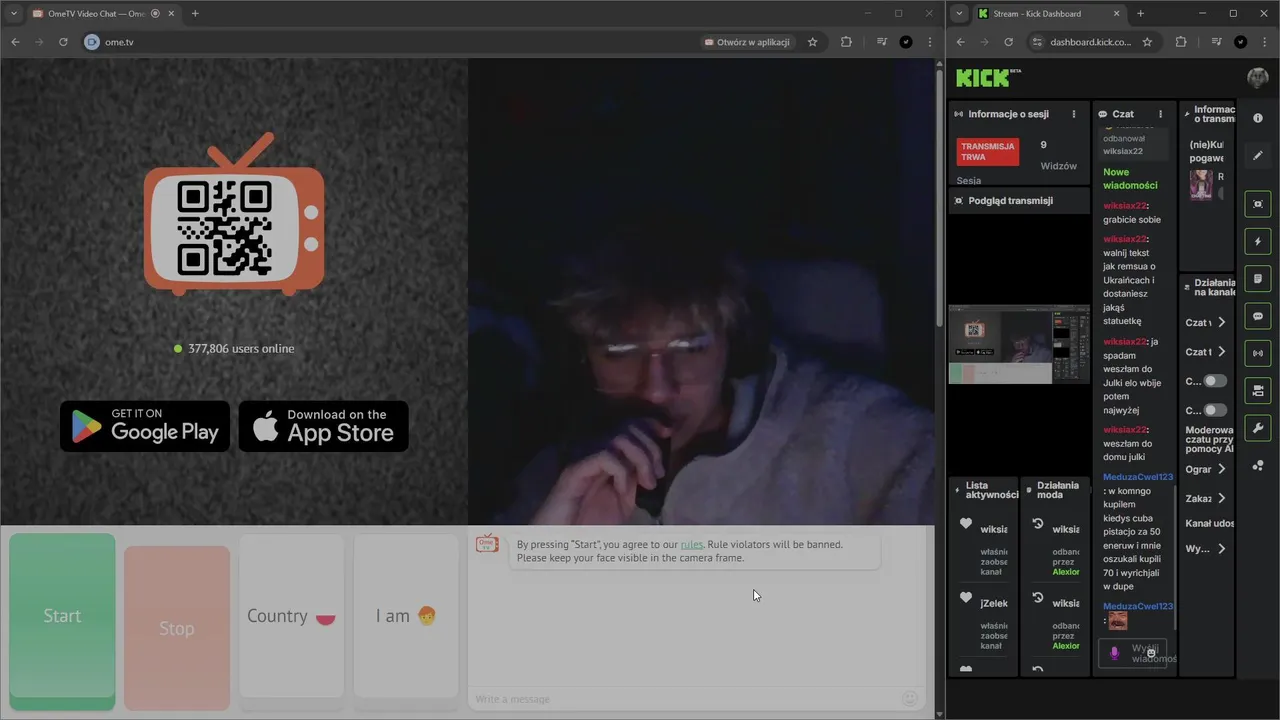Image resolution: width=1280 pixels, height=720 pixels.
Task: Click the stream preview thumbnail
Action: pyautogui.click(x=1019, y=344)
